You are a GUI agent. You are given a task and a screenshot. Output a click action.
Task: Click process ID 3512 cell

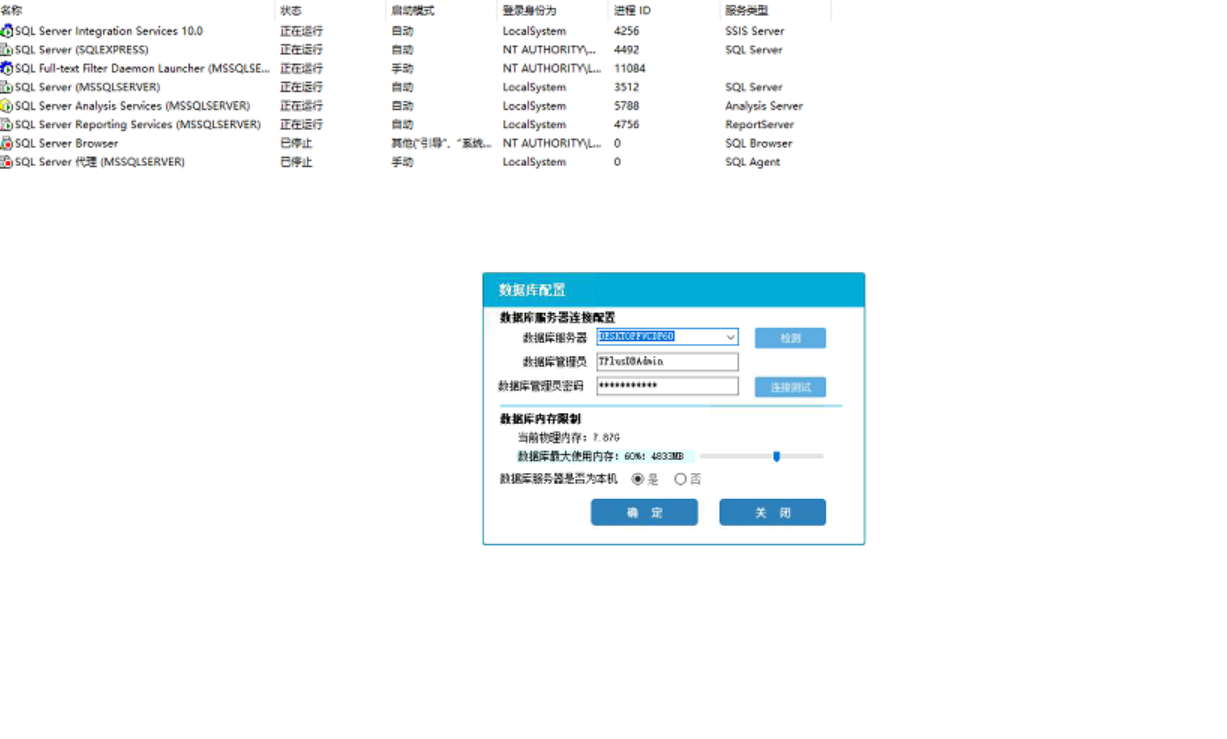[626, 87]
